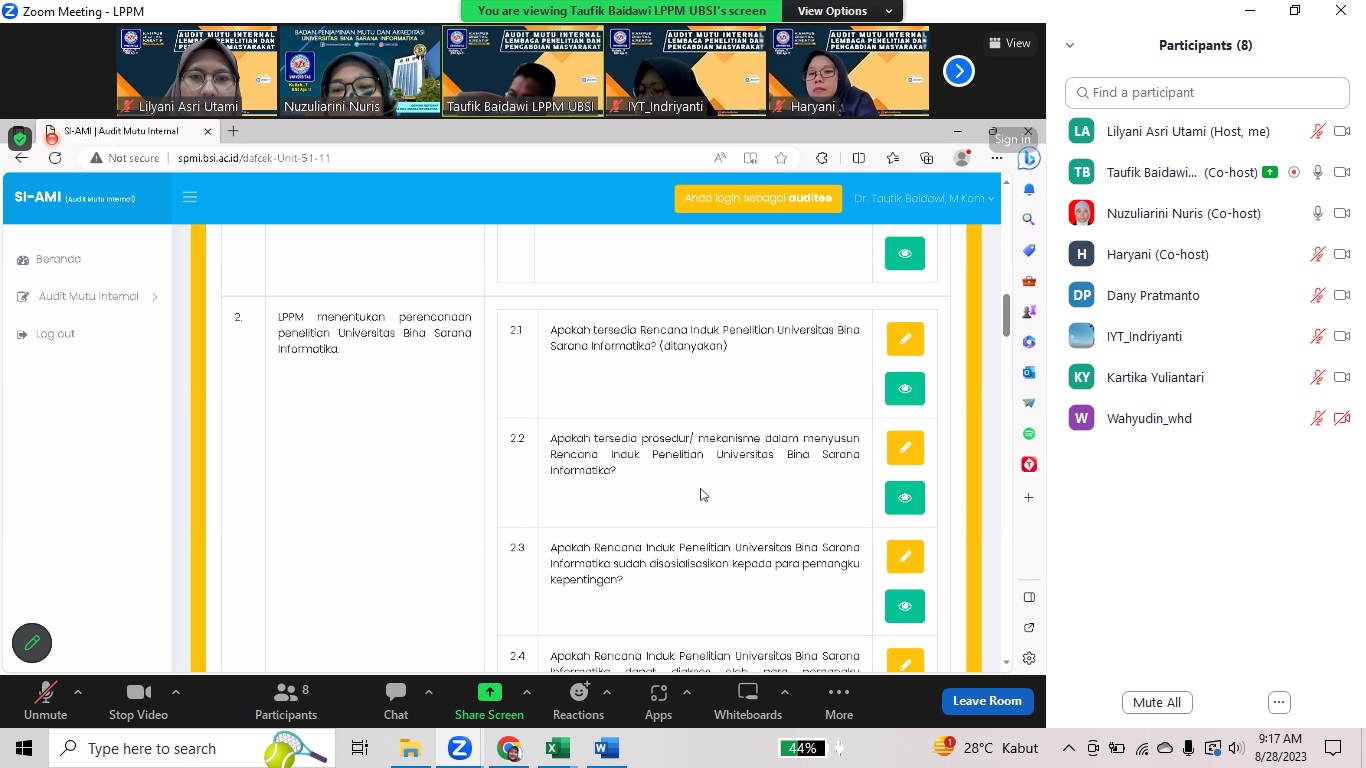This screenshot has height=768, width=1366.
Task: Open Edge sidebar settings gear
Action: 1029,658
